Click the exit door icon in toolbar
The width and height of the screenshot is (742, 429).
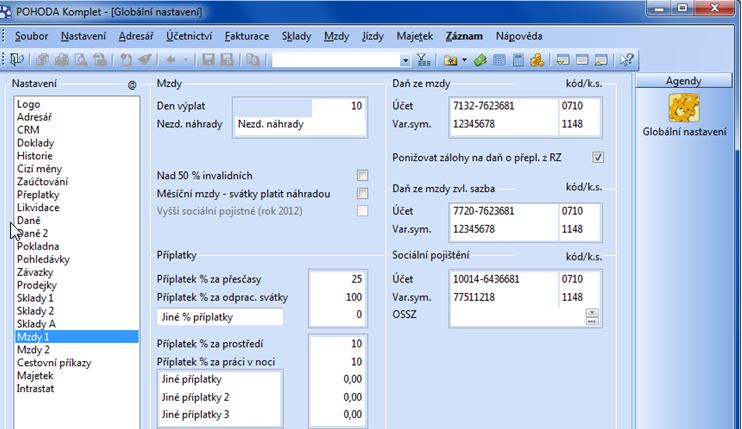tap(17, 60)
